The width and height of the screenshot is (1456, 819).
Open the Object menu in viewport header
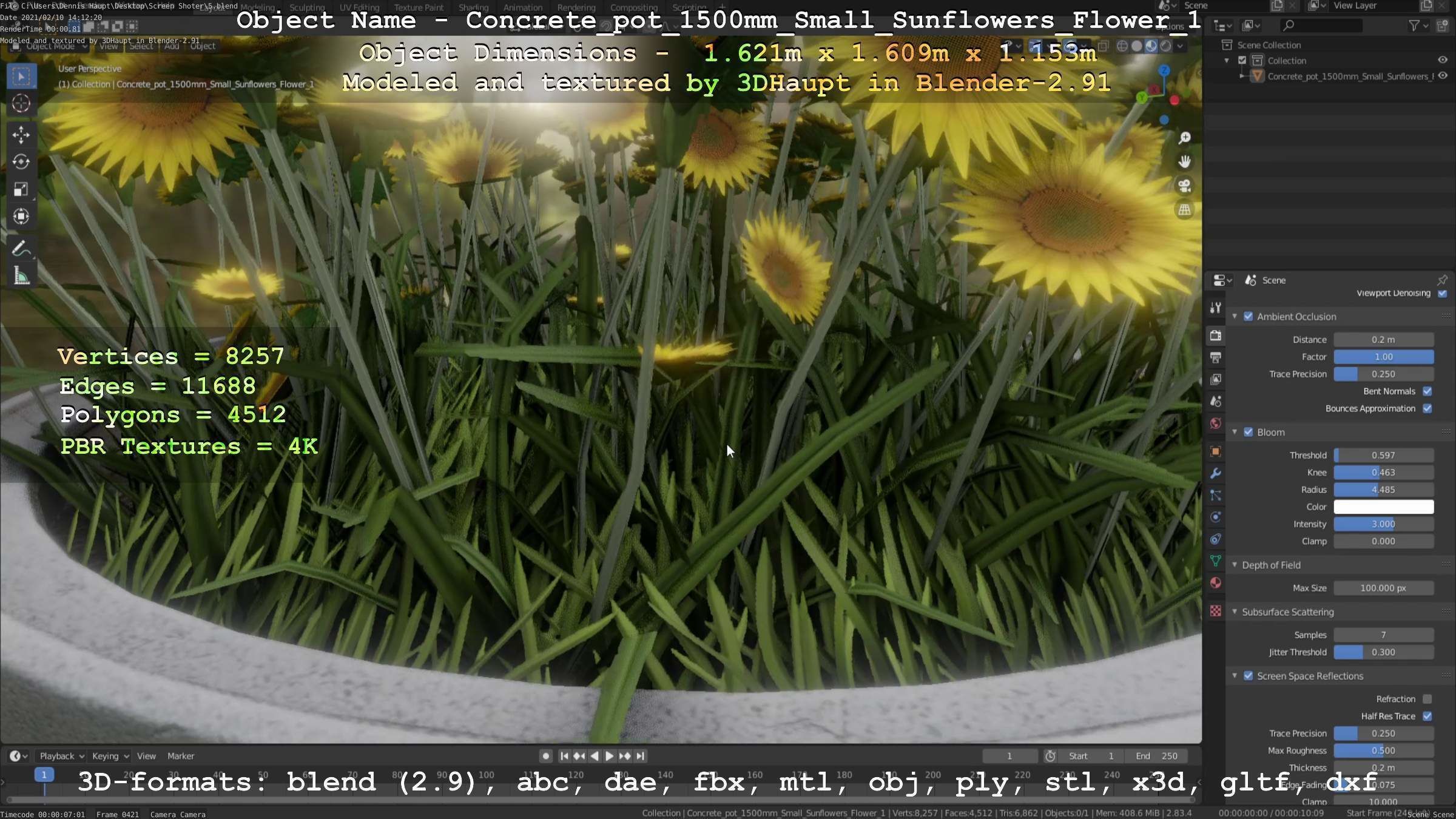203,45
